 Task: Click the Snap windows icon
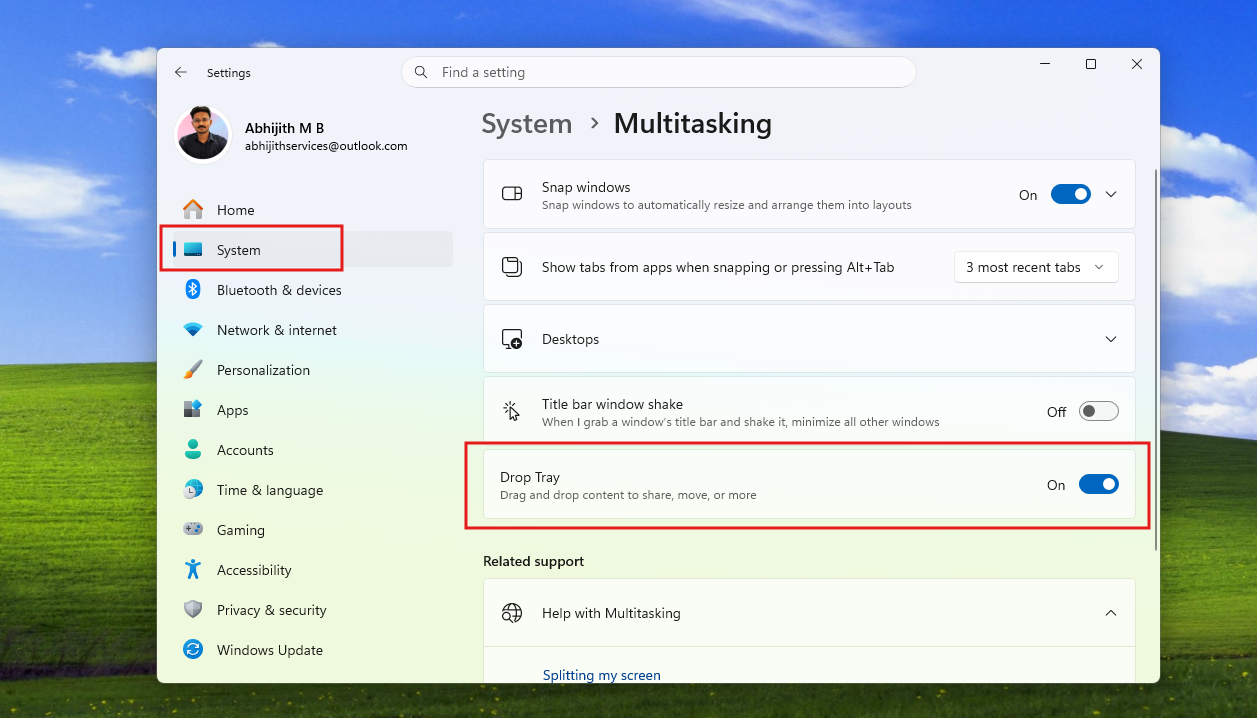click(x=511, y=194)
